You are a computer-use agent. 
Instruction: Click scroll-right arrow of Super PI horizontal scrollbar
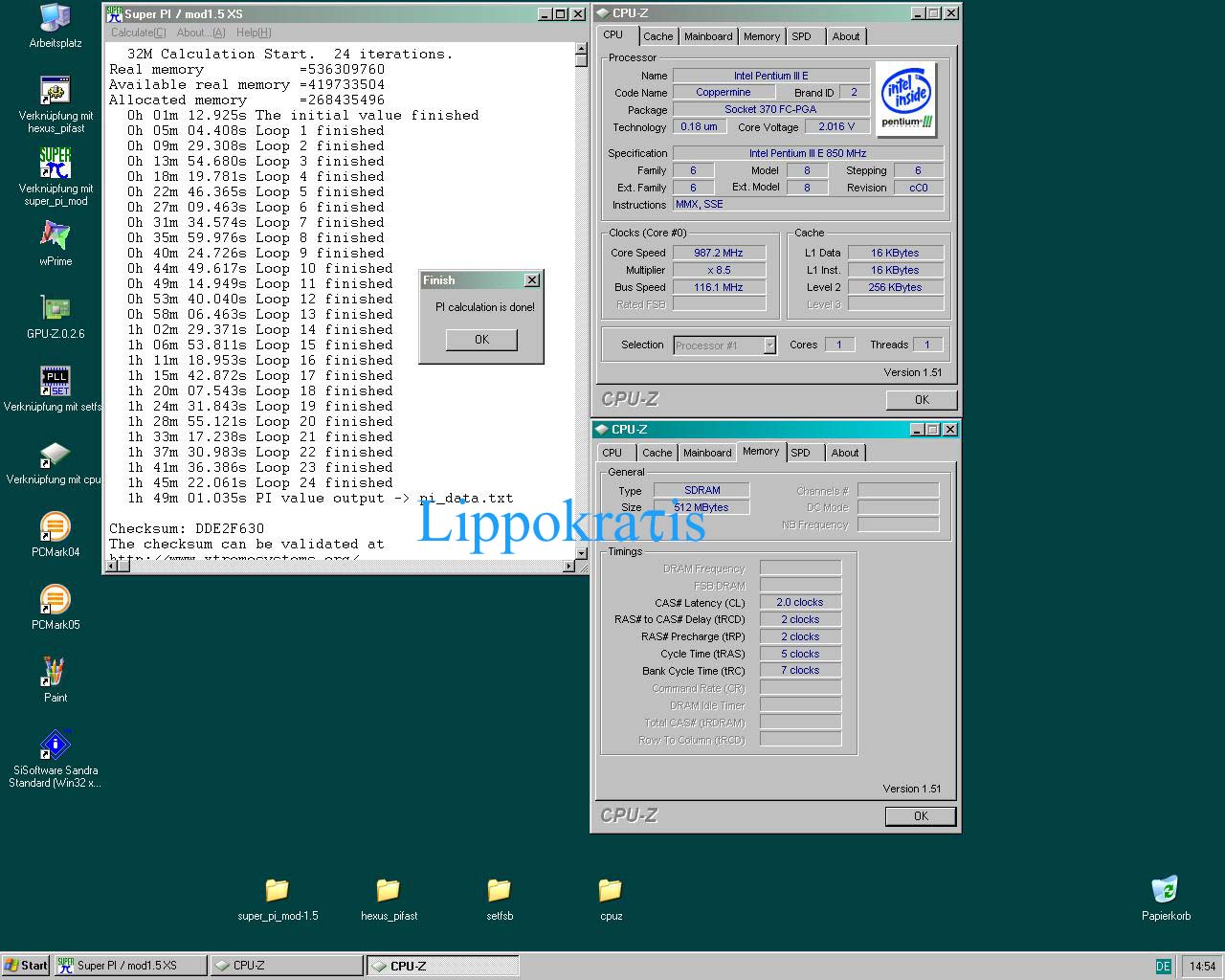[x=568, y=567]
